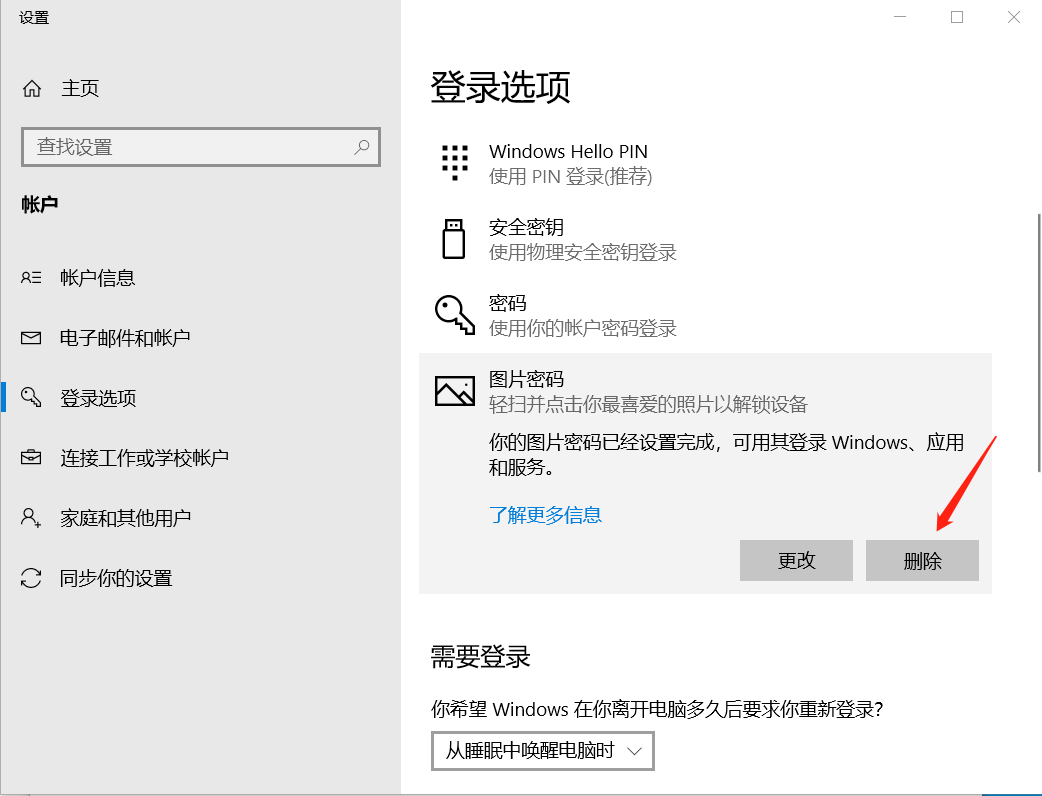Viewport: 1042px width, 796px height.
Task: Click the 删除 button
Action: (921, 560)
